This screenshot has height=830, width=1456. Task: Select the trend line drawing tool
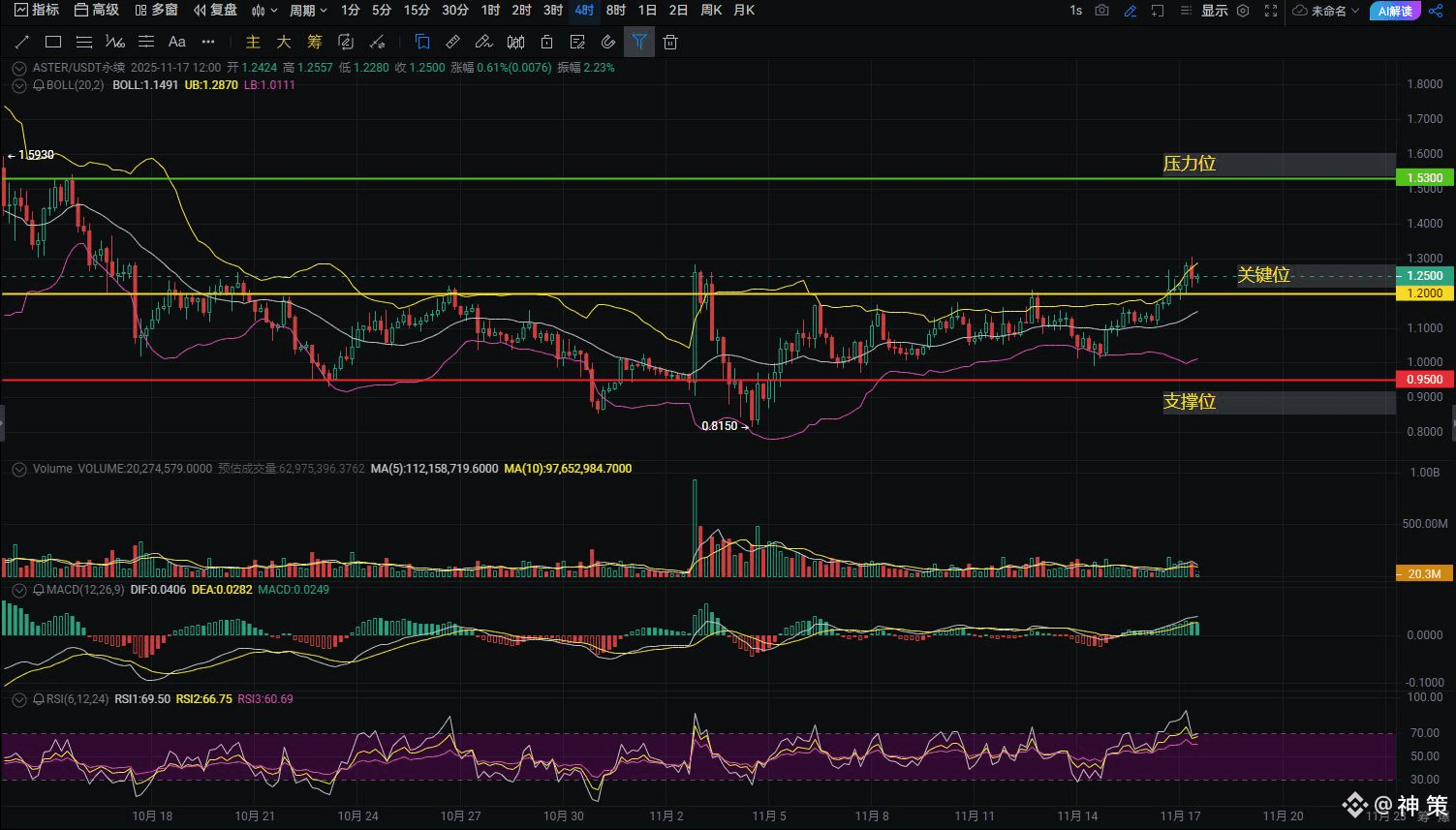pyautogui.click(x=21, y=43)
